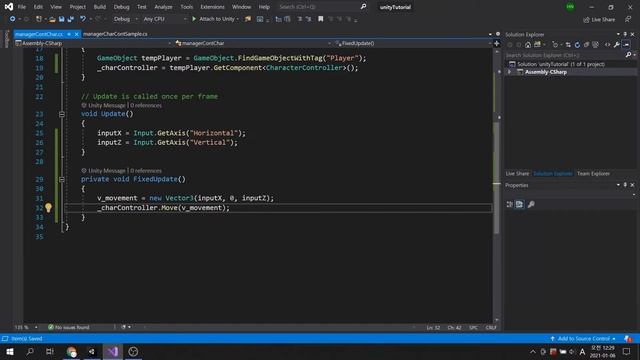
Task: Click Add to Source Control
Action: pos(583,339)
